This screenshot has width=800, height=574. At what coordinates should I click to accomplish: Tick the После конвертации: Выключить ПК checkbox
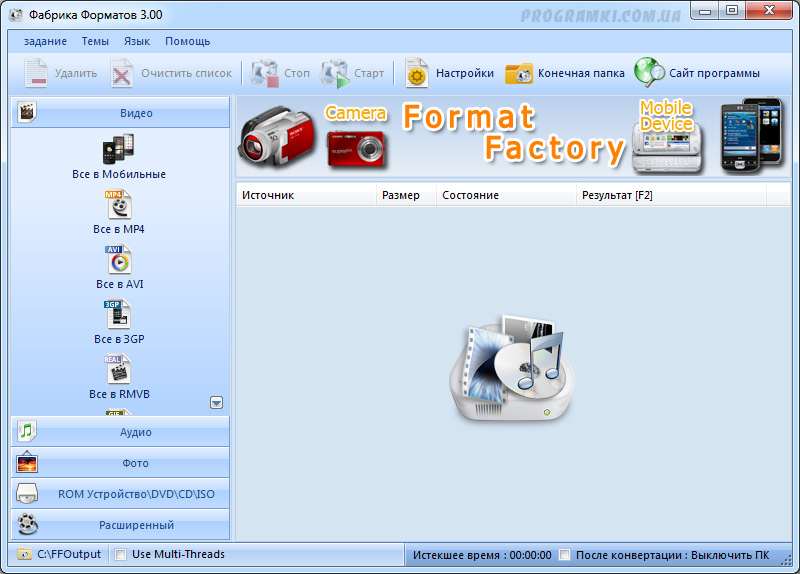tap(564, 555)
